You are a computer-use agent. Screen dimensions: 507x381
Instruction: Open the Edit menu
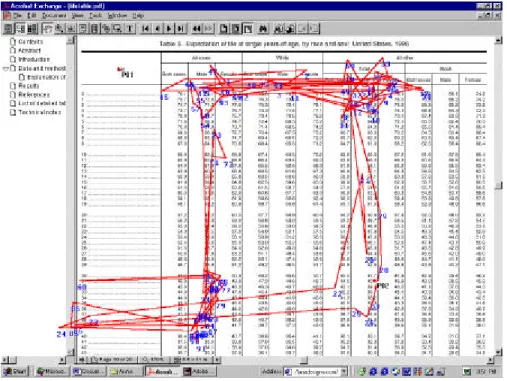32,15
